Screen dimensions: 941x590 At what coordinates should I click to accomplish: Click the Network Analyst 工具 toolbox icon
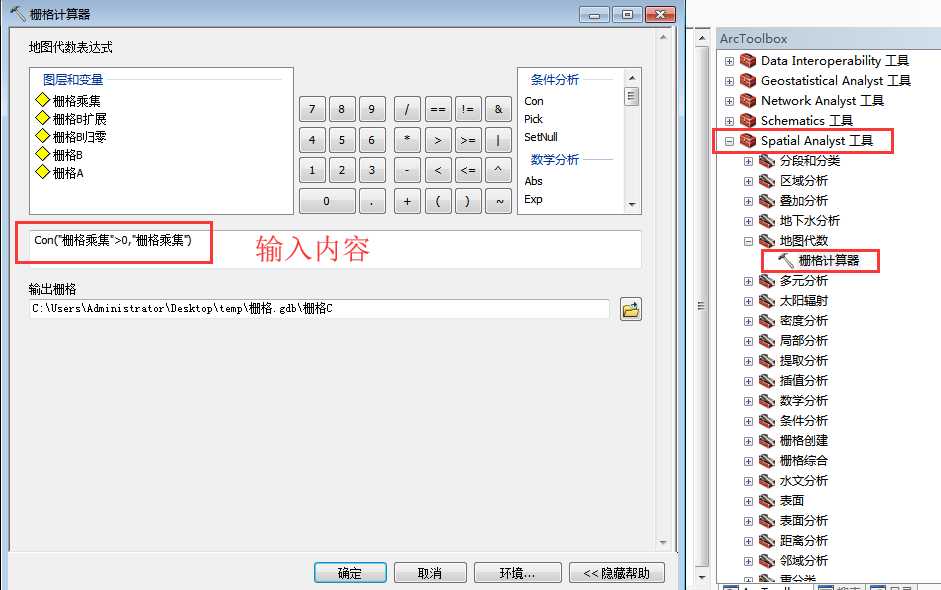tap(748, 100)
